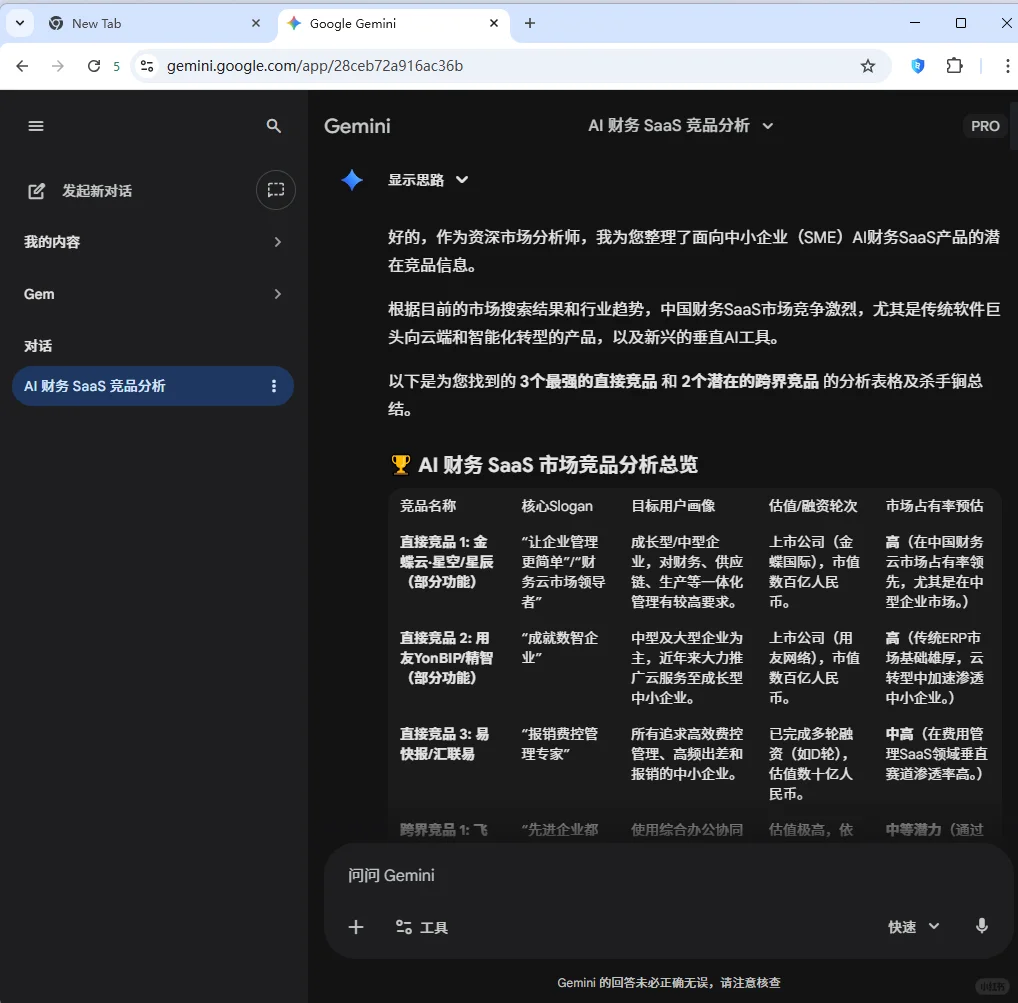Click the address bar URL
Screen dimensions: 1018x1003
(315, 66)
